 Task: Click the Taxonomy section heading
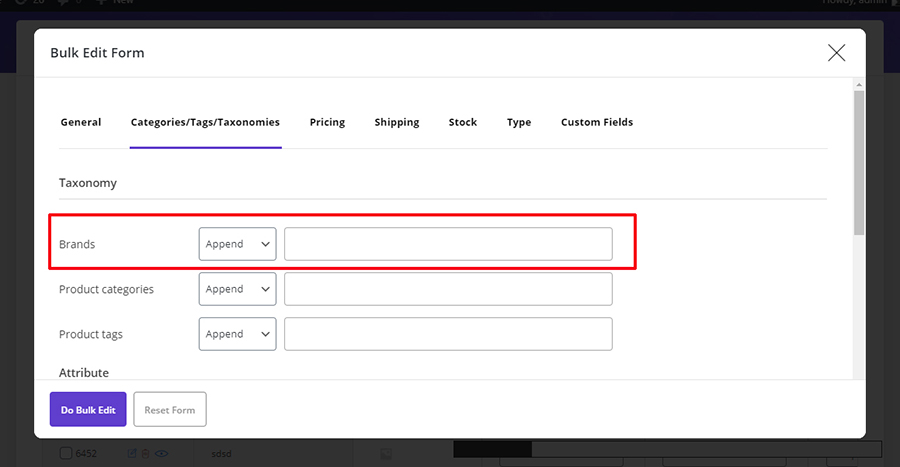point(88,183)
